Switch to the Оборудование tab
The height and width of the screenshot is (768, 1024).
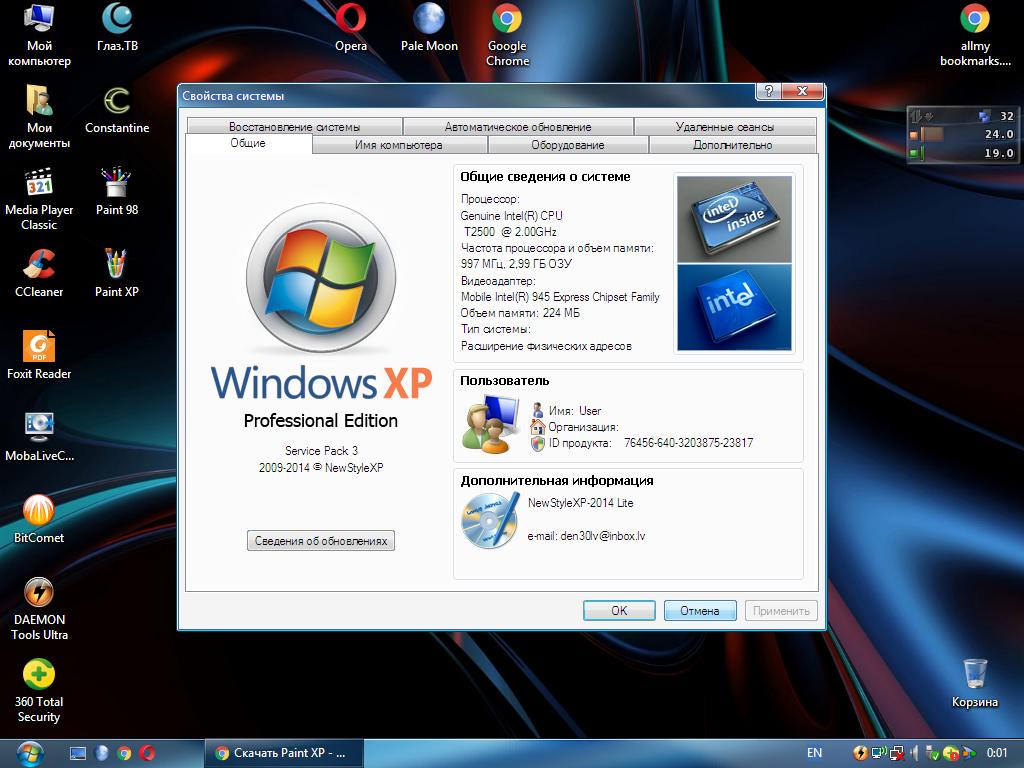point(568,145)
